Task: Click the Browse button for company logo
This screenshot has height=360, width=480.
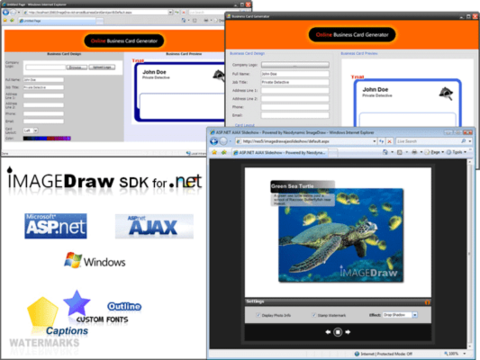Action: click(x=76, y=67)
